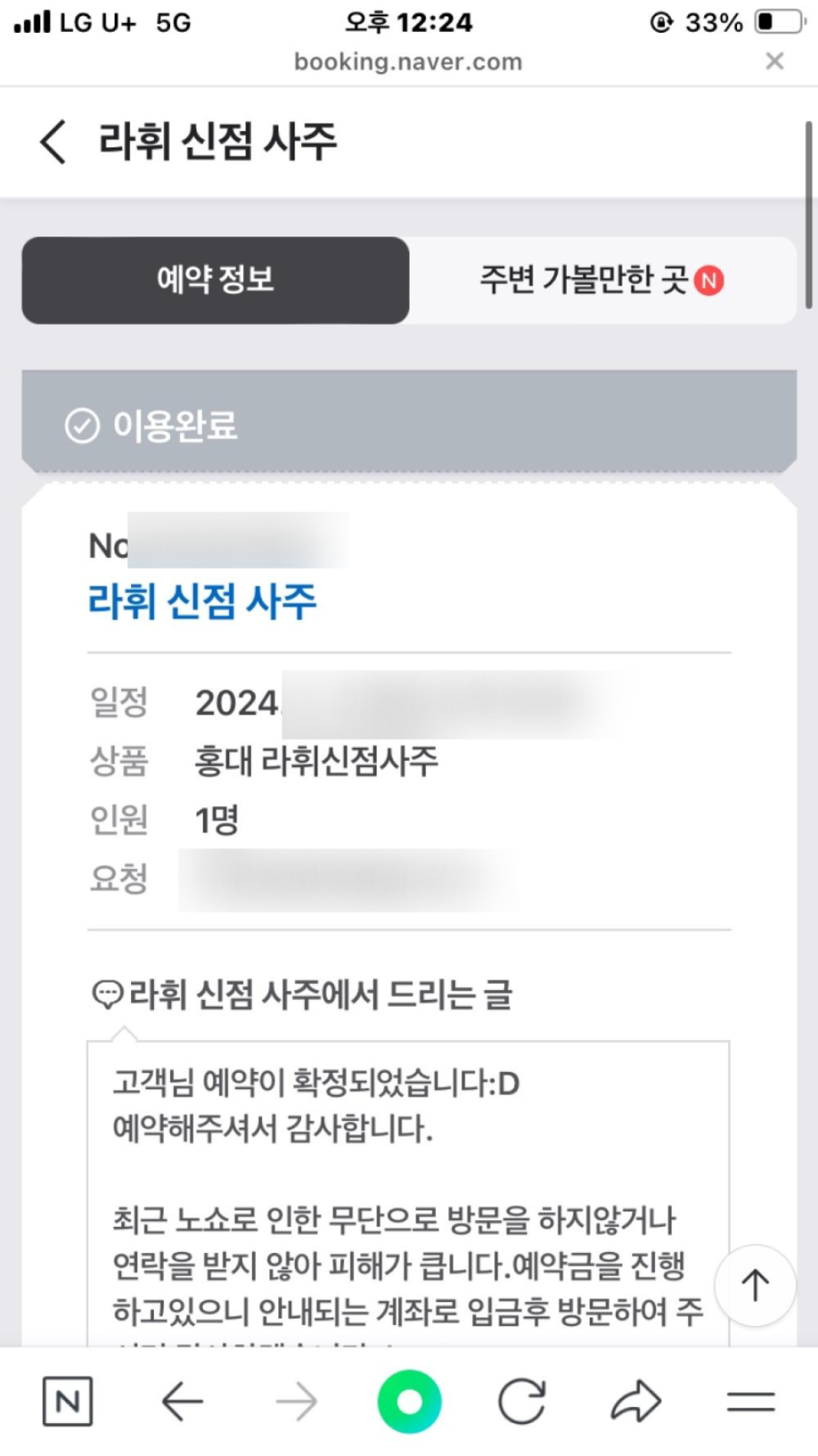The width and height of the screenshot is (818, 1456).
Task: Tap the booking.naver.com address bar
Action: tap(407, 62)
